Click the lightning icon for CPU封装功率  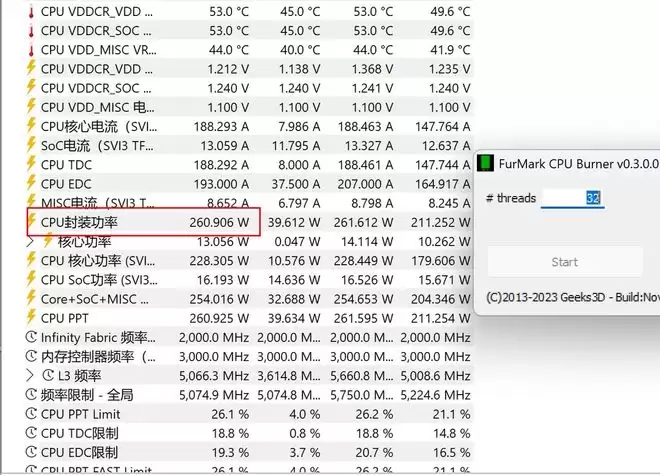(x=30, y=222)
